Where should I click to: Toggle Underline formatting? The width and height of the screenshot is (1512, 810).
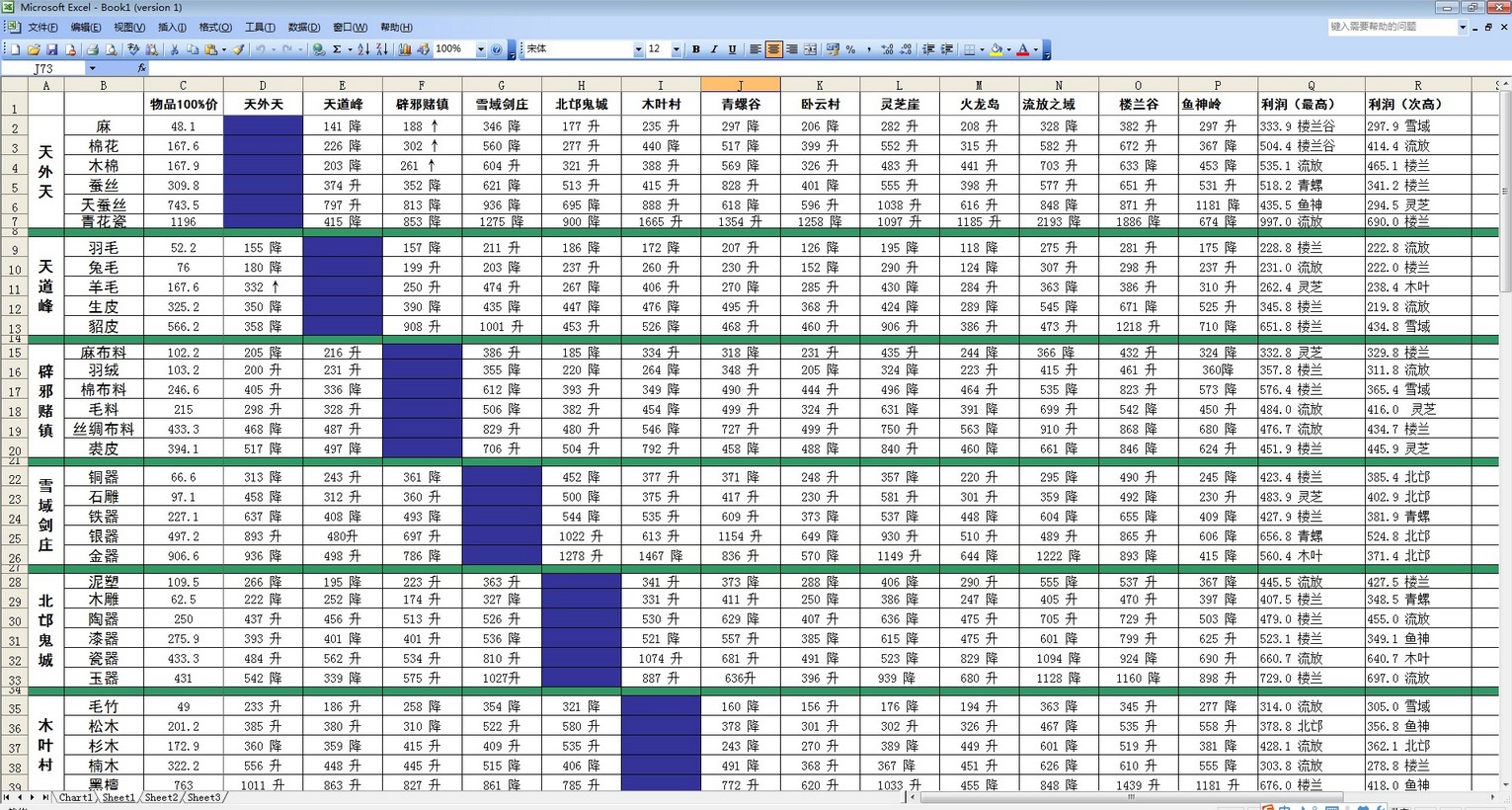tap(732, 49)
